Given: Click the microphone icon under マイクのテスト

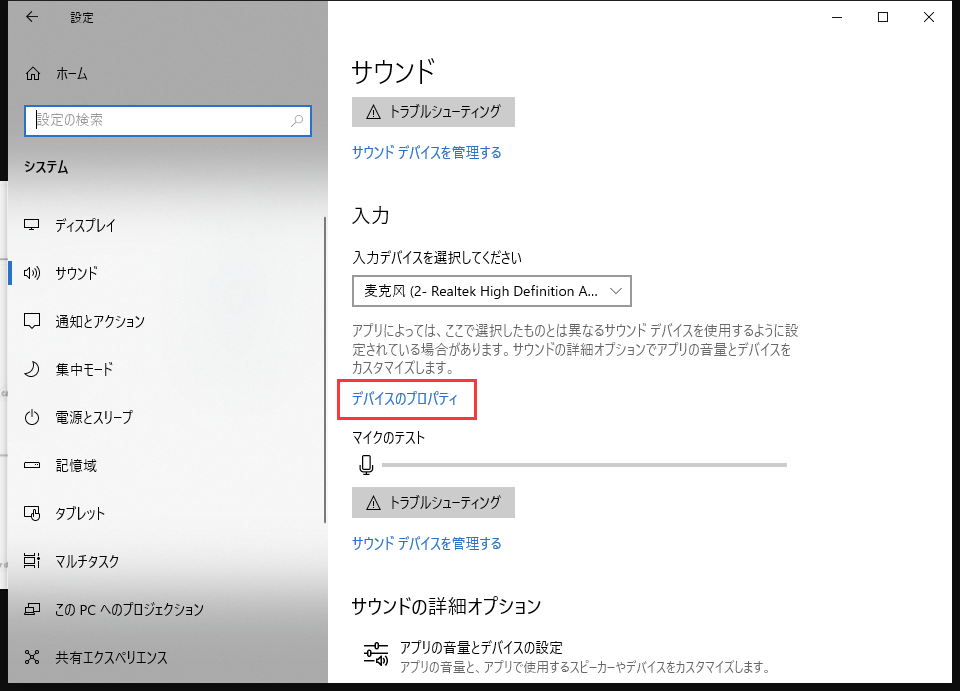Looking at the screenshot, I should 366,464.
